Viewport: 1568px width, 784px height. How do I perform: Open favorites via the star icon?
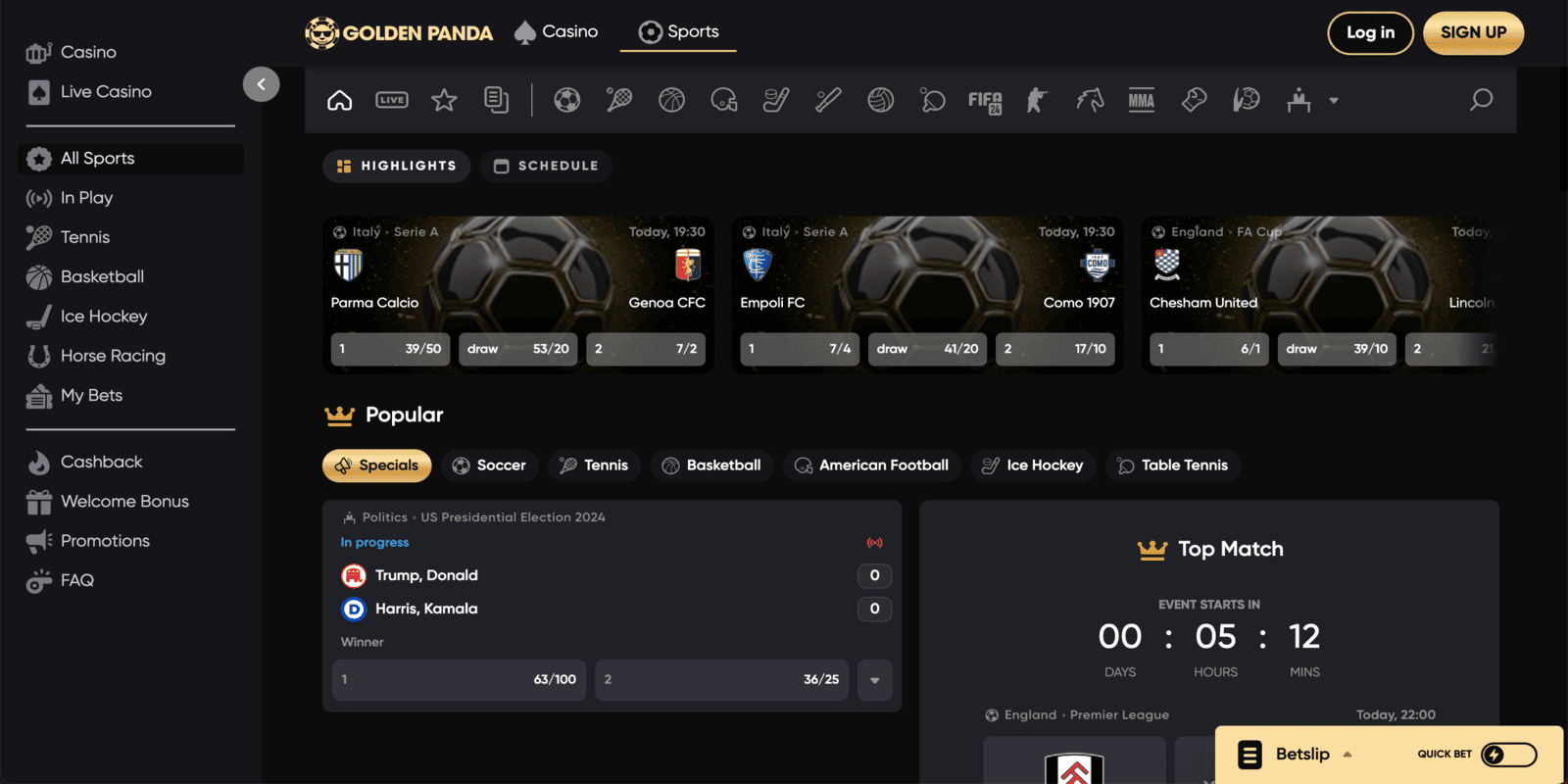444,100
